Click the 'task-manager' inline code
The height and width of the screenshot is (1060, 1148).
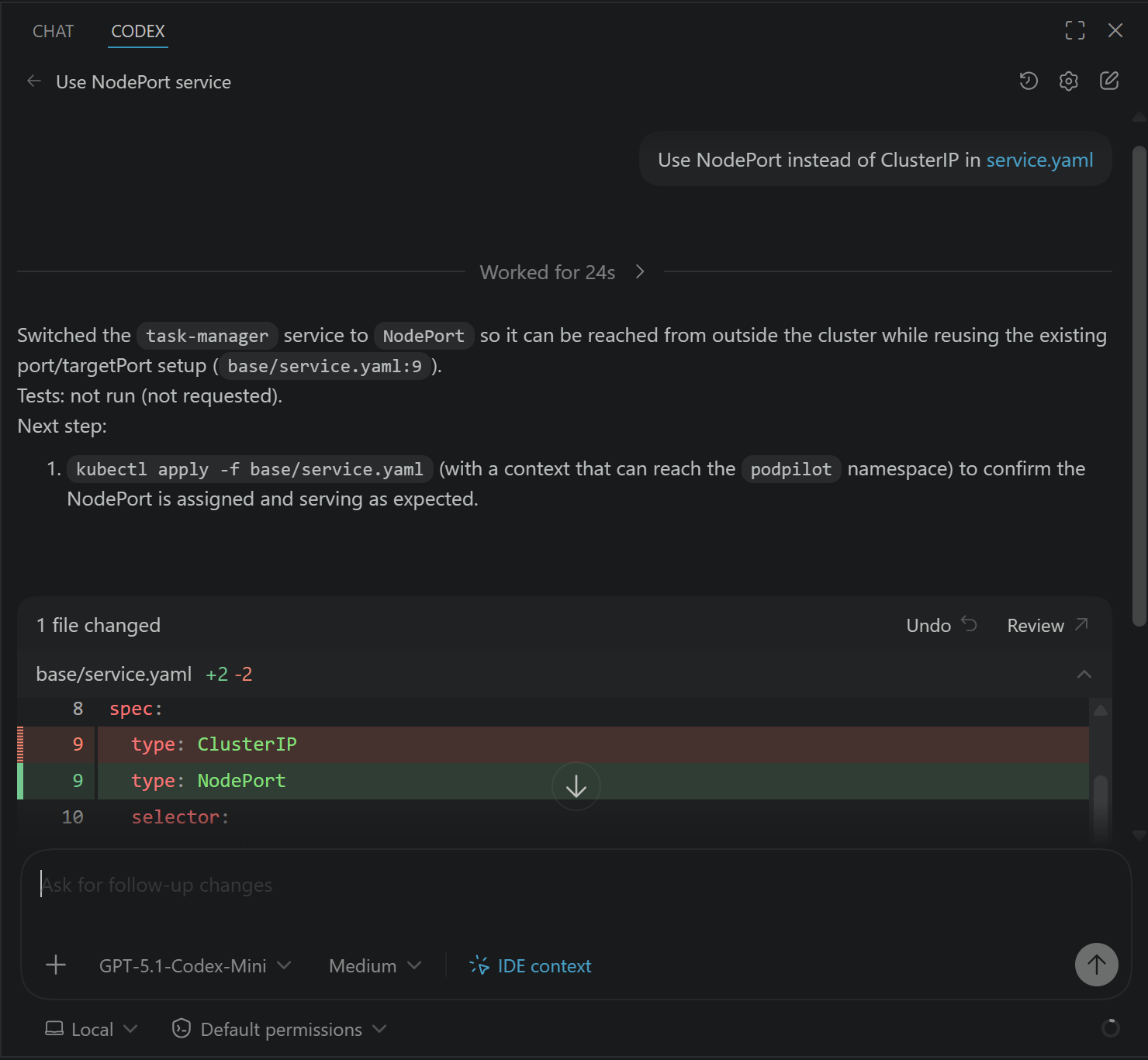point(207,336)
